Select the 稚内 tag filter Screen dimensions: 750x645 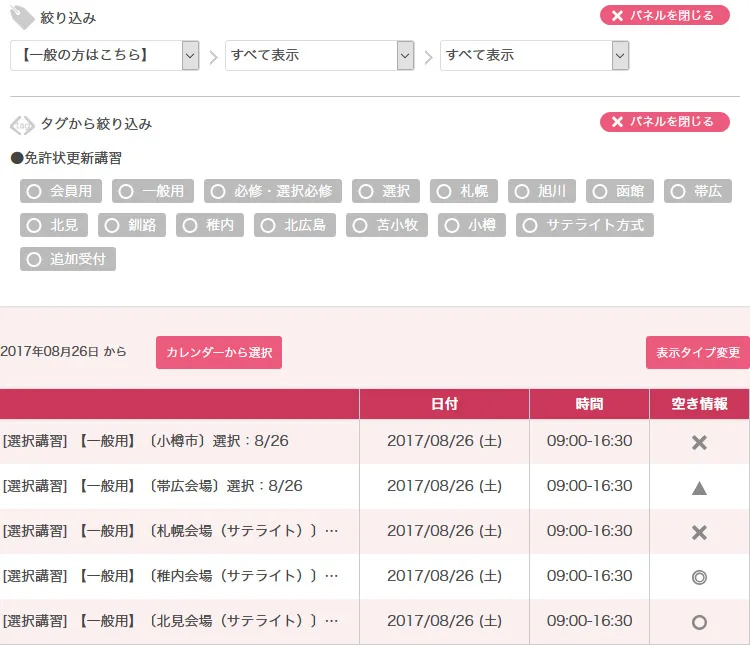[x=210, y=225]
